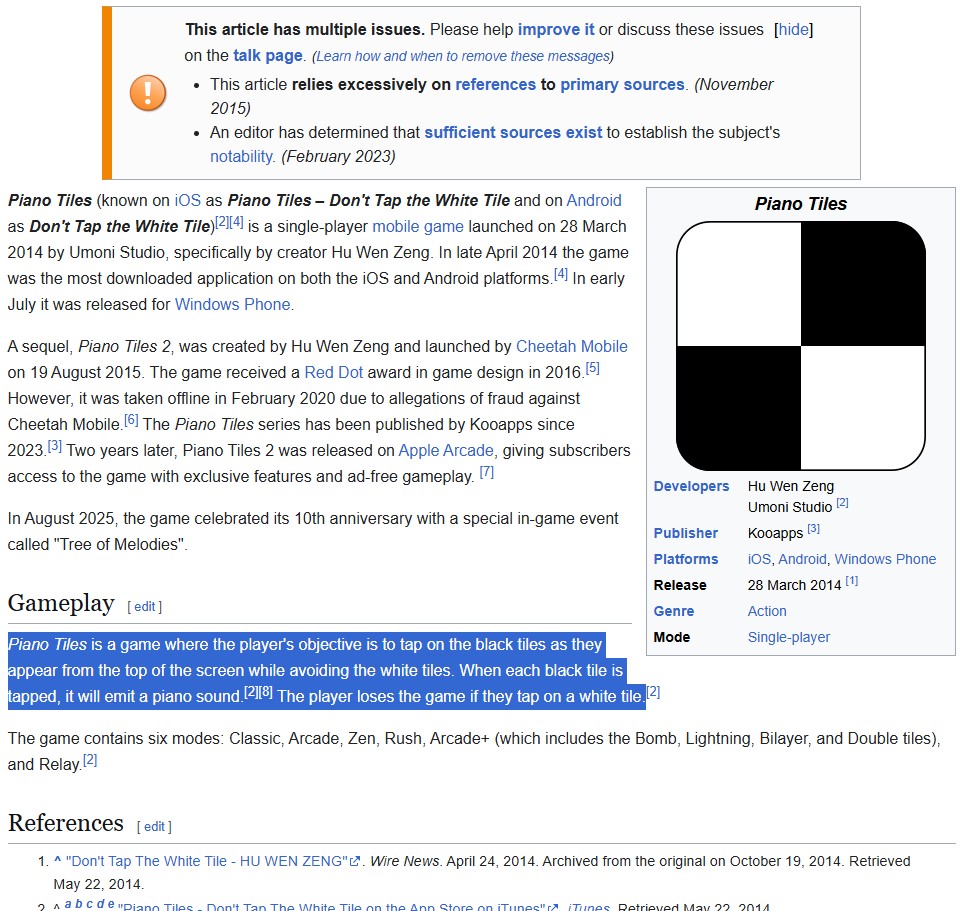Open 'Learn how and when to remove these messages'
The height and width of the screenshot is (911, 963).
click(x=462, y=56)
